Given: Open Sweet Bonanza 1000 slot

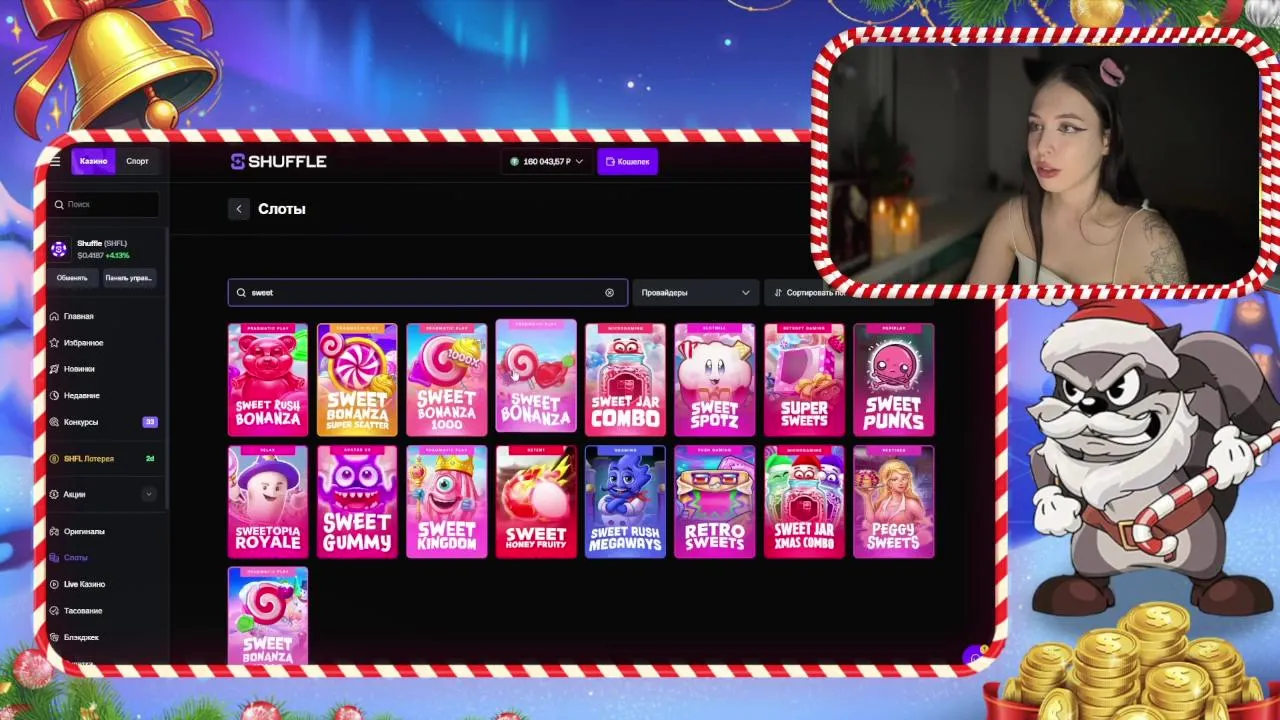Looking at the screenshot, I should tap(447, 379).
